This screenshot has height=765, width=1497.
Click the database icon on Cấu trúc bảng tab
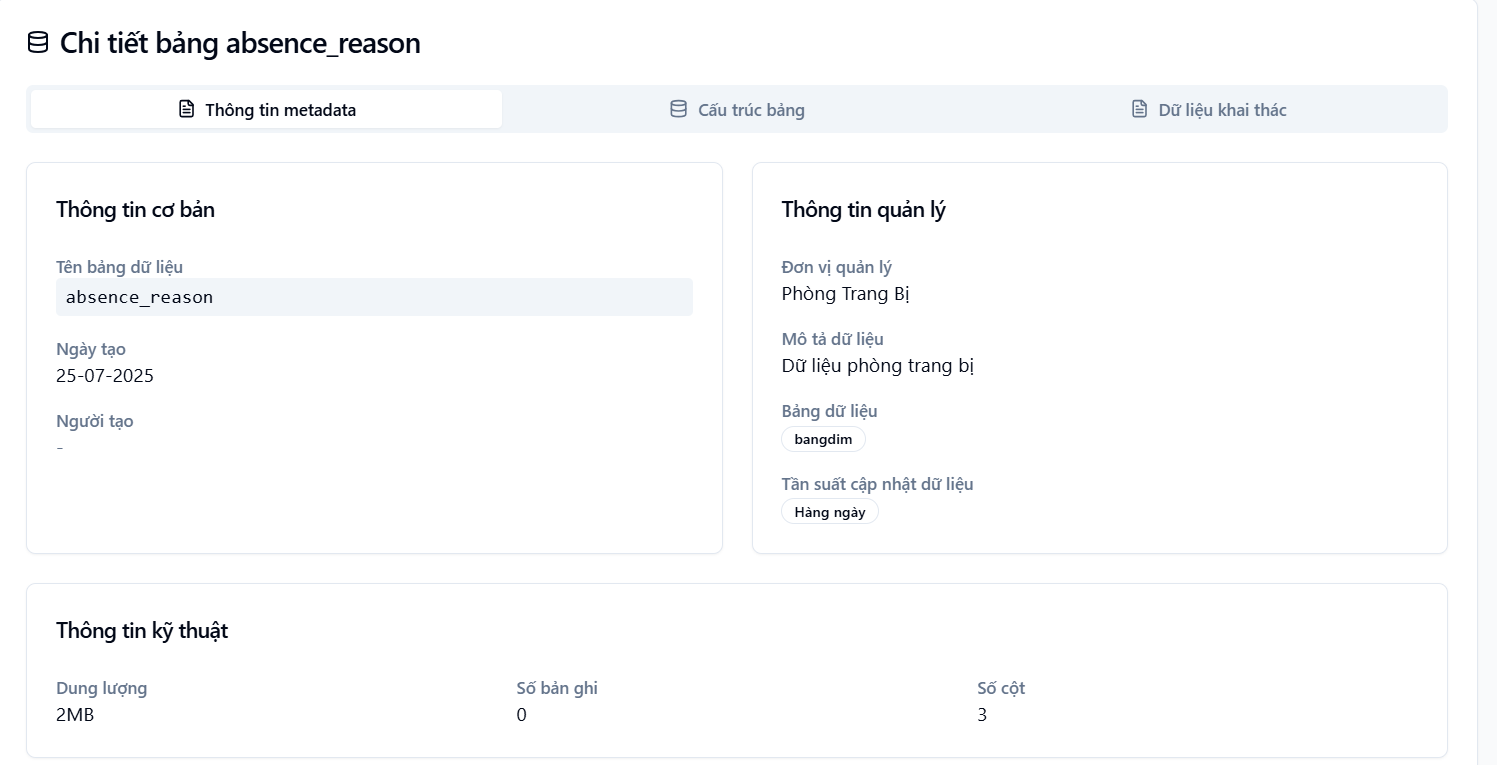pyautogui.click(x=678, y=109)
